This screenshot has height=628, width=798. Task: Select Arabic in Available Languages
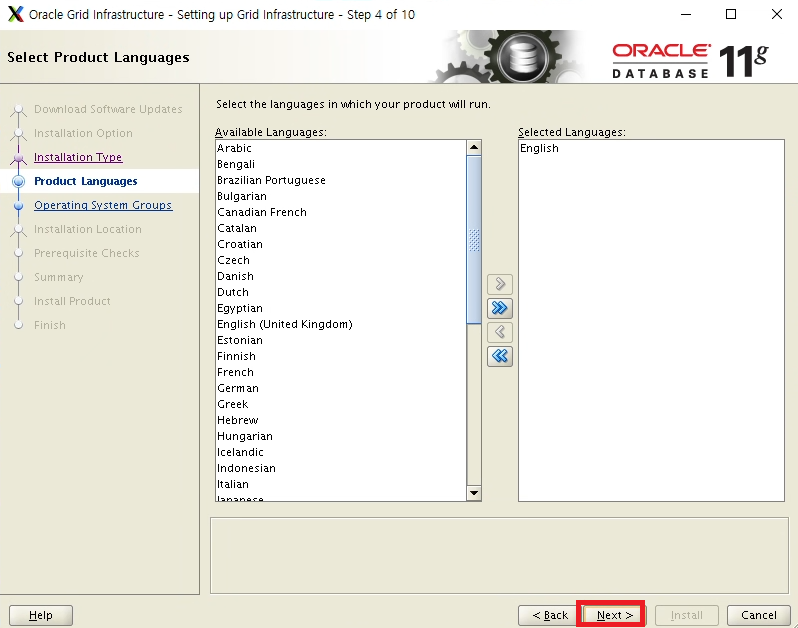(x=340, y=148)
